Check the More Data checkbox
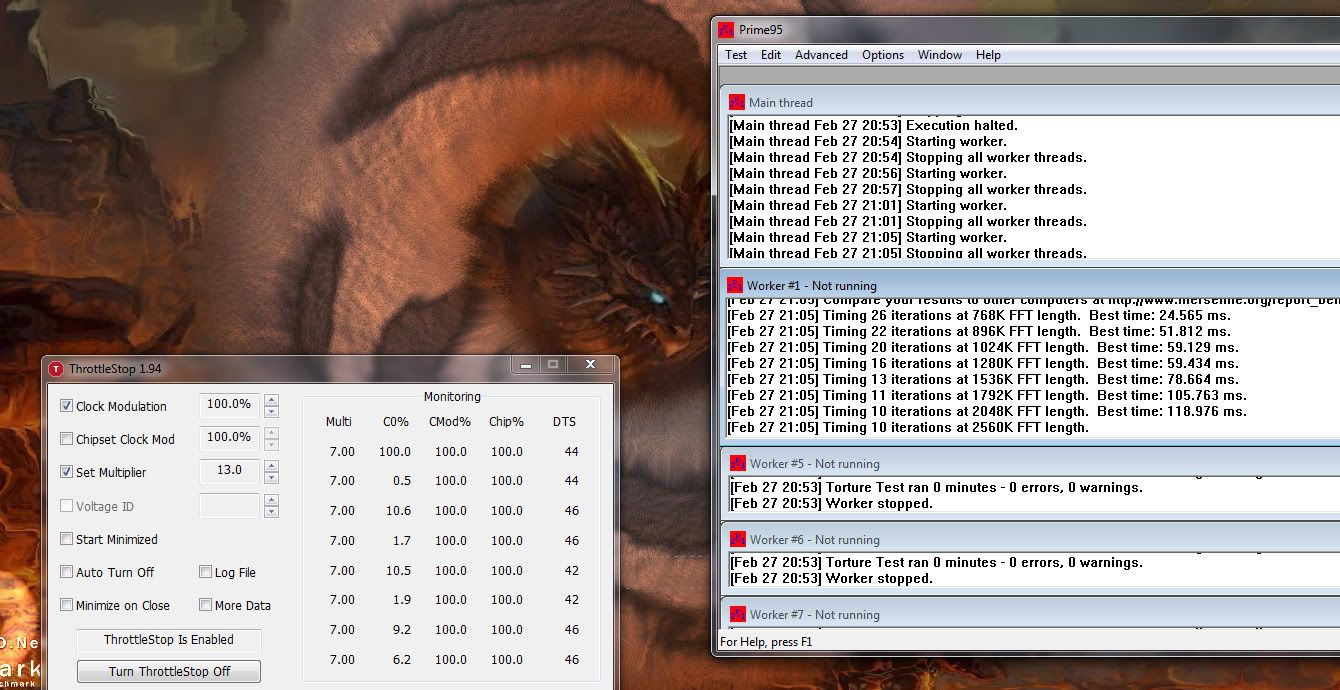Screen dimensions: 1340x690 pos(205,605)
